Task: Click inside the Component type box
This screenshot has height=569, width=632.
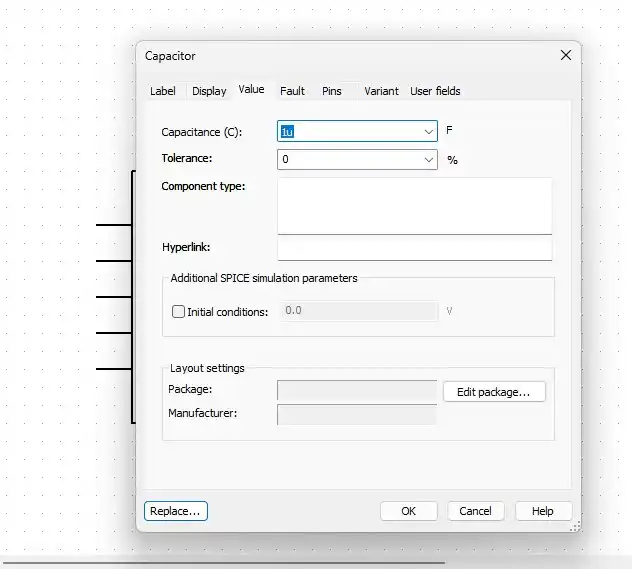Action: click(x=414, y=205)
